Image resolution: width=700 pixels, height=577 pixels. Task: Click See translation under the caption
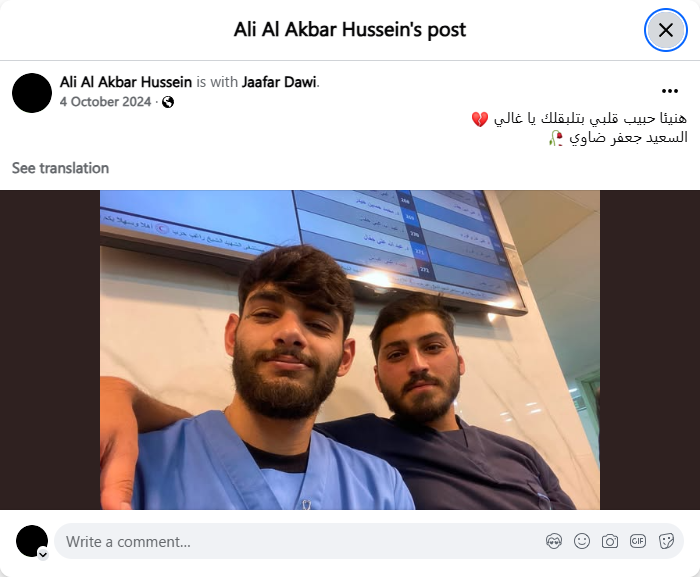click(x=60, y=168)
